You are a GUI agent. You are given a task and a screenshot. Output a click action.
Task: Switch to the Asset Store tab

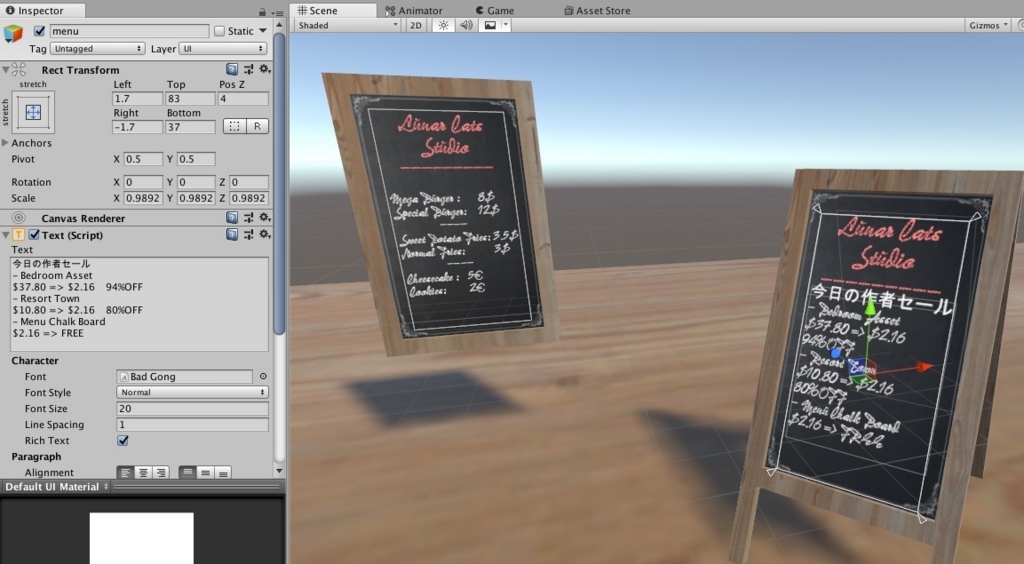pyautogui.click(x=597, y=10)
